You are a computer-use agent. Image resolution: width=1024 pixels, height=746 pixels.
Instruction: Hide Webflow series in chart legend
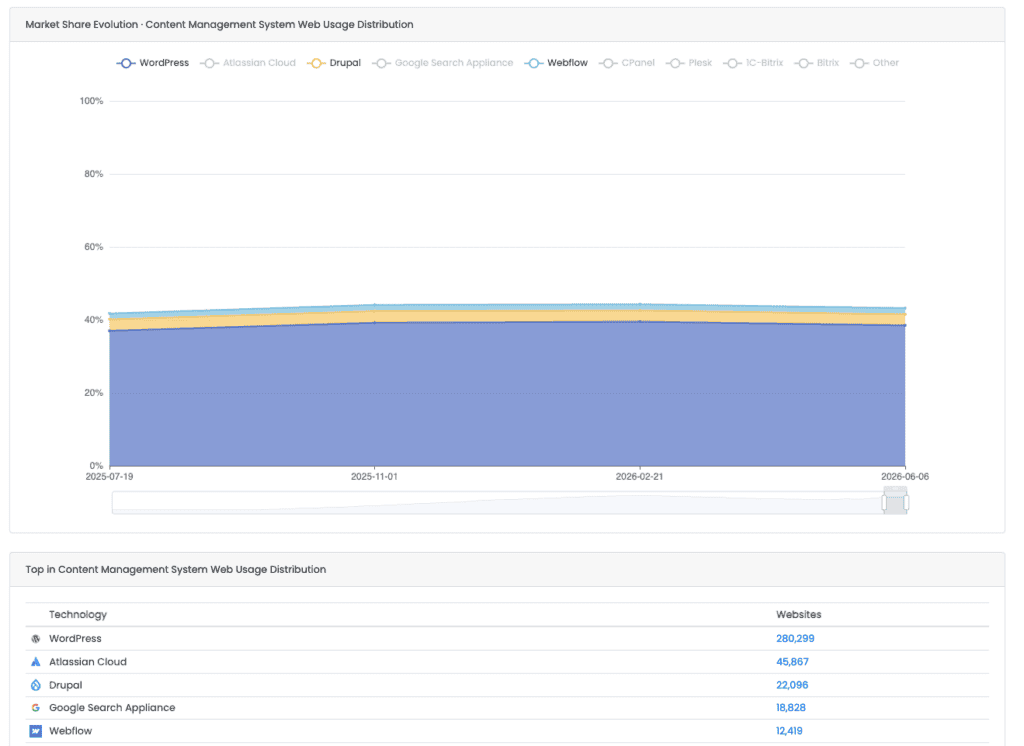coord(556,63)
